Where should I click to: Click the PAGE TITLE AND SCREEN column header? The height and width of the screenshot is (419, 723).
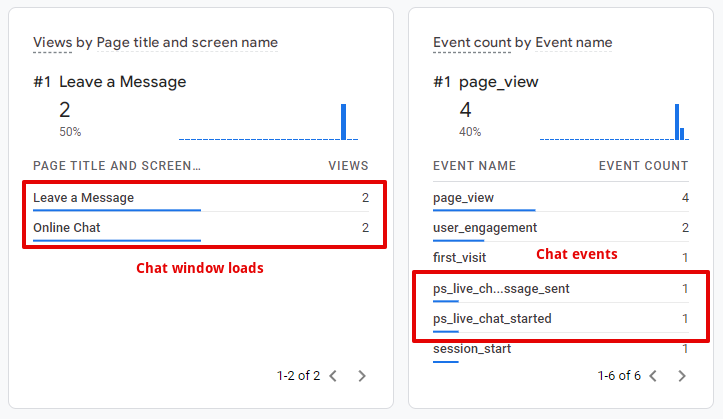tap(117, 166)
